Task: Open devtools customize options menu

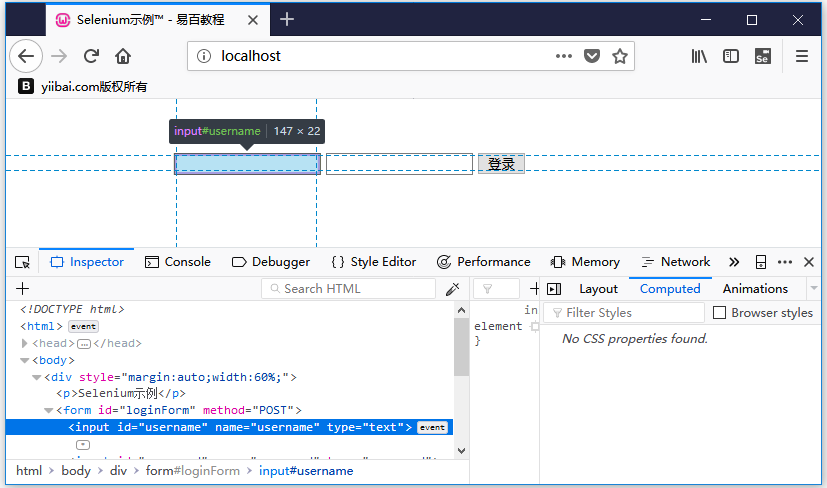Action: point(785,262)
